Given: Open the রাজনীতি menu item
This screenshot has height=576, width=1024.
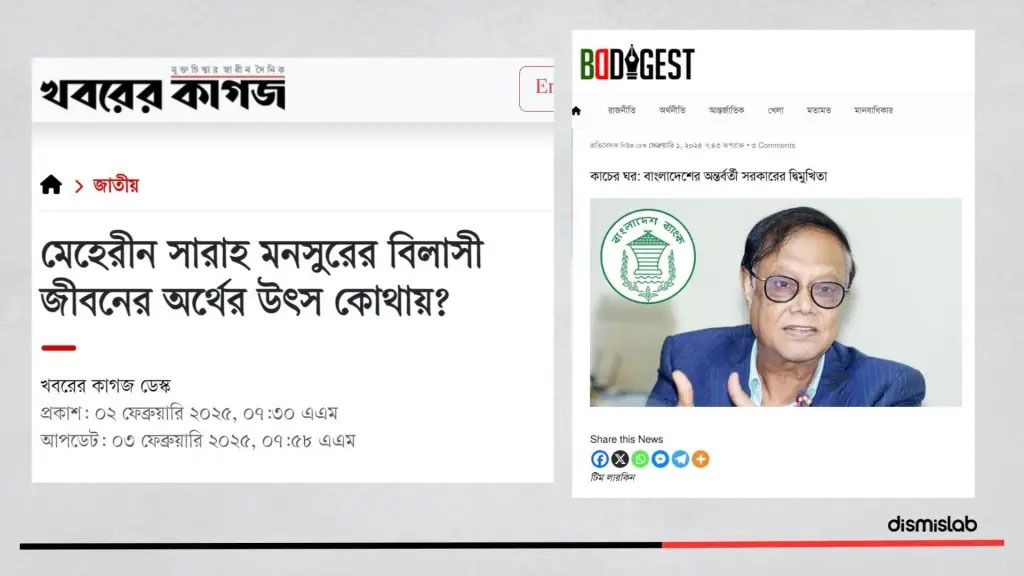Looking at the screenshot, I should tap(622, 110).
